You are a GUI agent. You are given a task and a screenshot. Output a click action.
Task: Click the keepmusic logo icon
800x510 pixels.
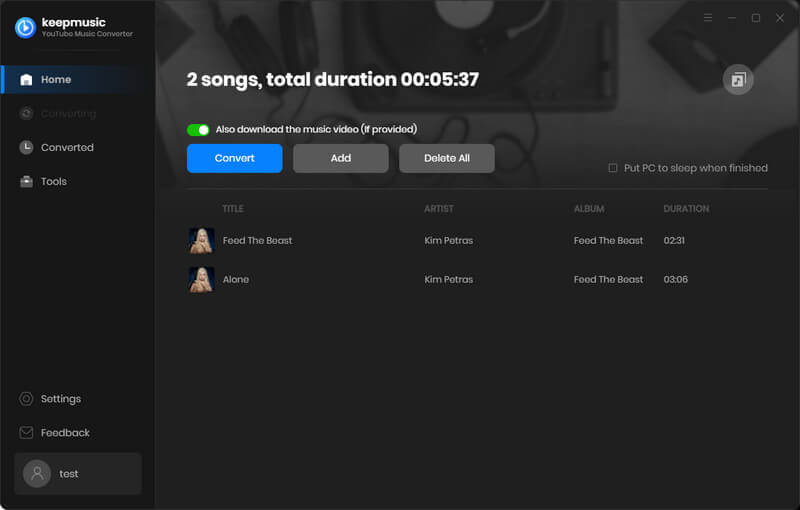pyautogui.click(x=25, y=28)
